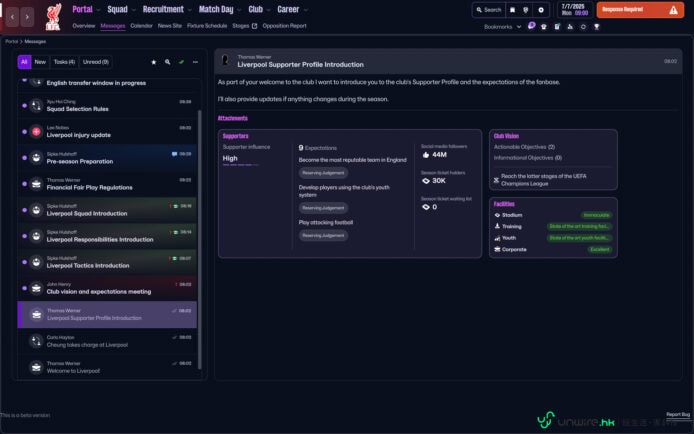The width and height of the screenshot is (694, 434).
Task: Click Reserving Judgement under most reputable team expectation
Action: [323, 173]
